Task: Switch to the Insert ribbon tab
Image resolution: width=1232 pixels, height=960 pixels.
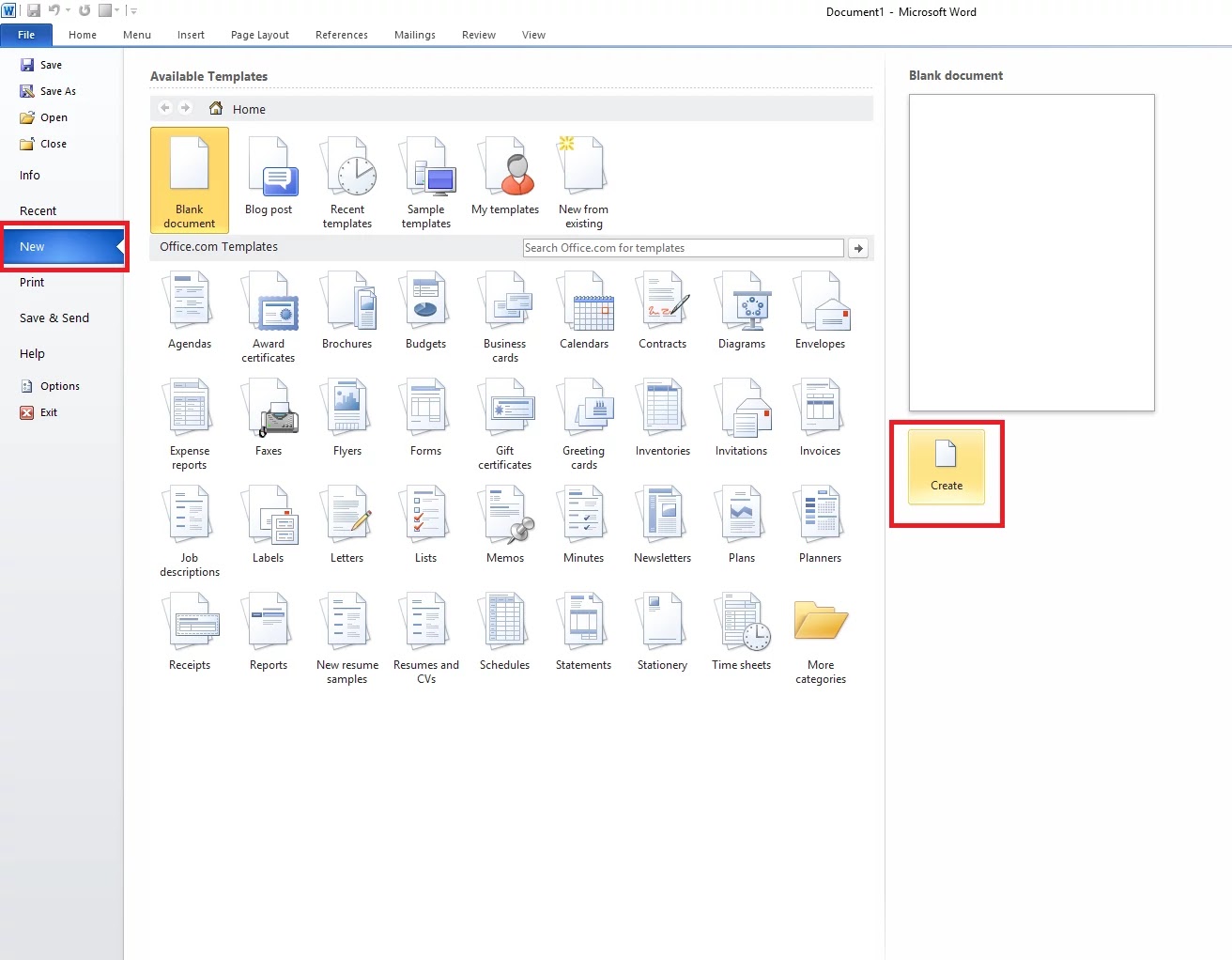Action: click(x=191, y=35)
